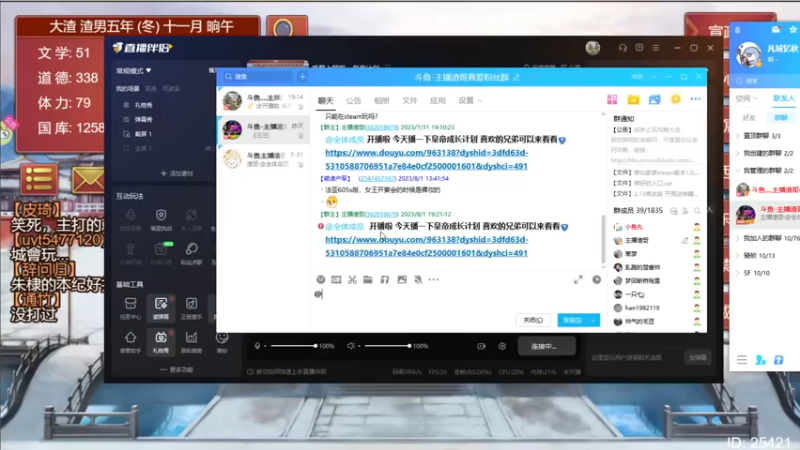This screenshot has height=450, width=800.
Task: Open yellow group files folder icon
Action: coord(633,99)
